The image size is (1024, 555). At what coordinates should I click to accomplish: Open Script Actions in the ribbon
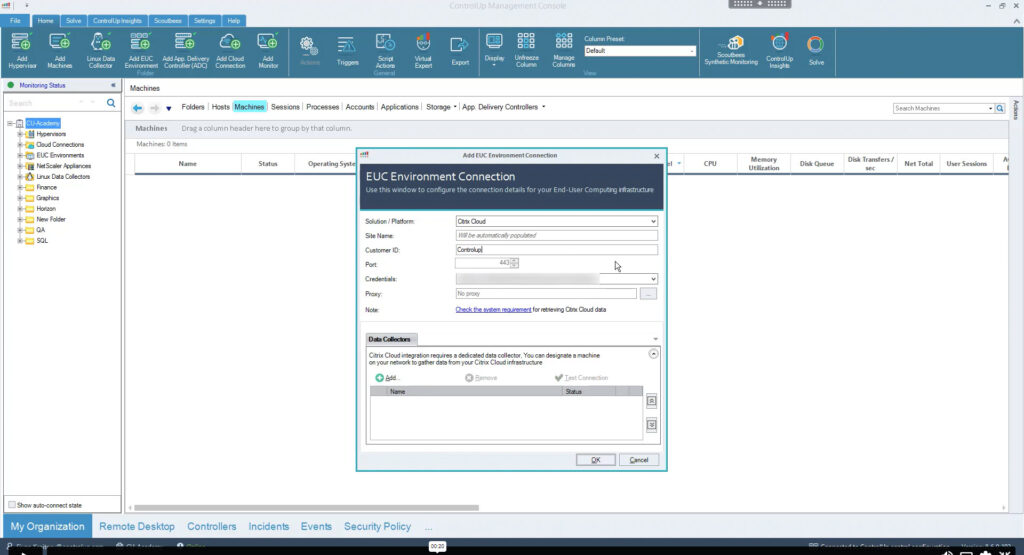pos(385,44)
